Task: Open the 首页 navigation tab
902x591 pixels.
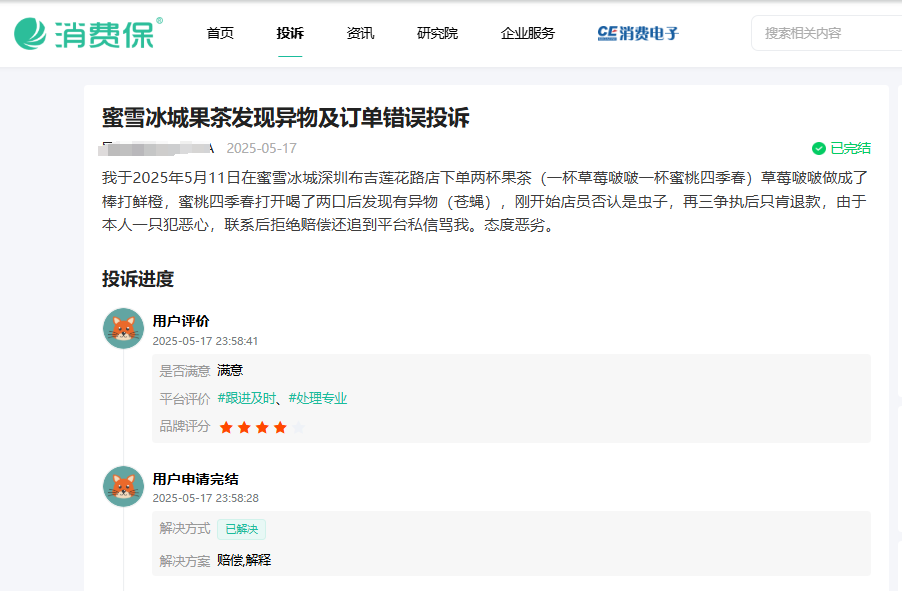Action: pyautogui.click(x=220, y=33)
